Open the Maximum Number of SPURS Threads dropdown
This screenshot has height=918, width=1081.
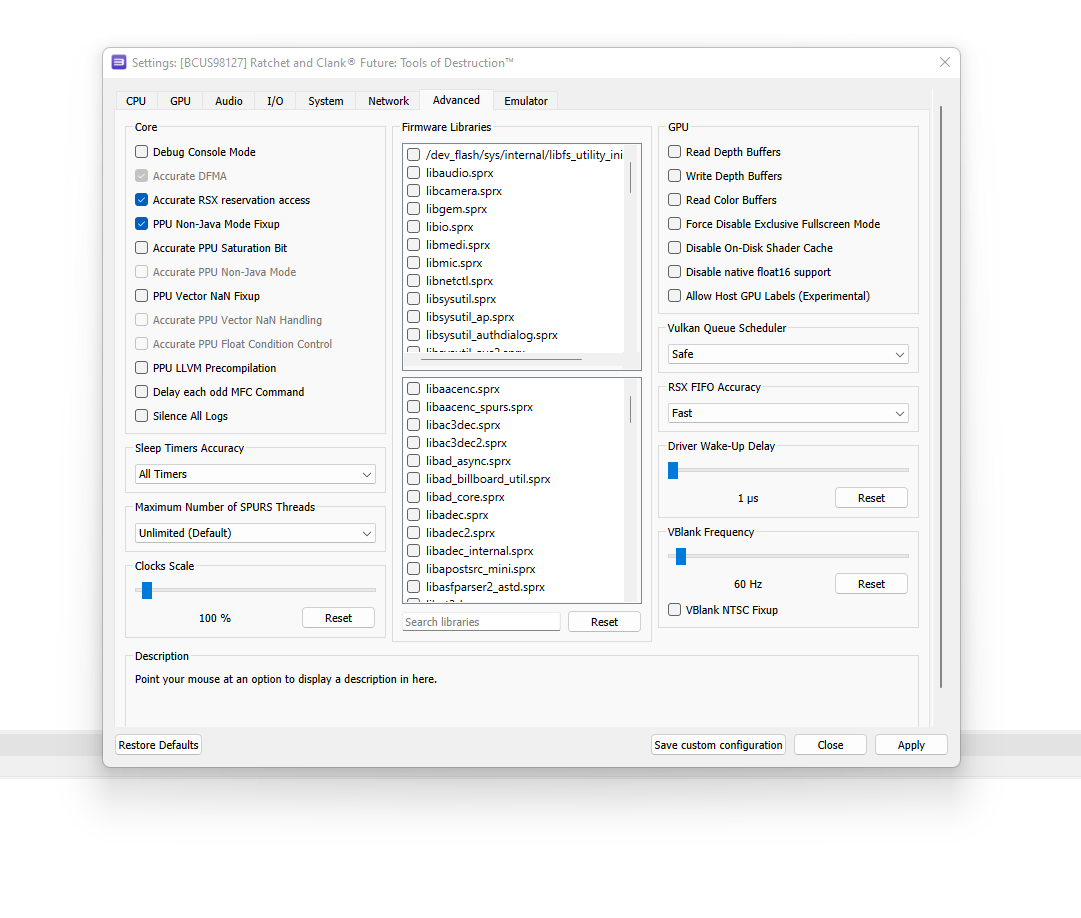(255, 533)
